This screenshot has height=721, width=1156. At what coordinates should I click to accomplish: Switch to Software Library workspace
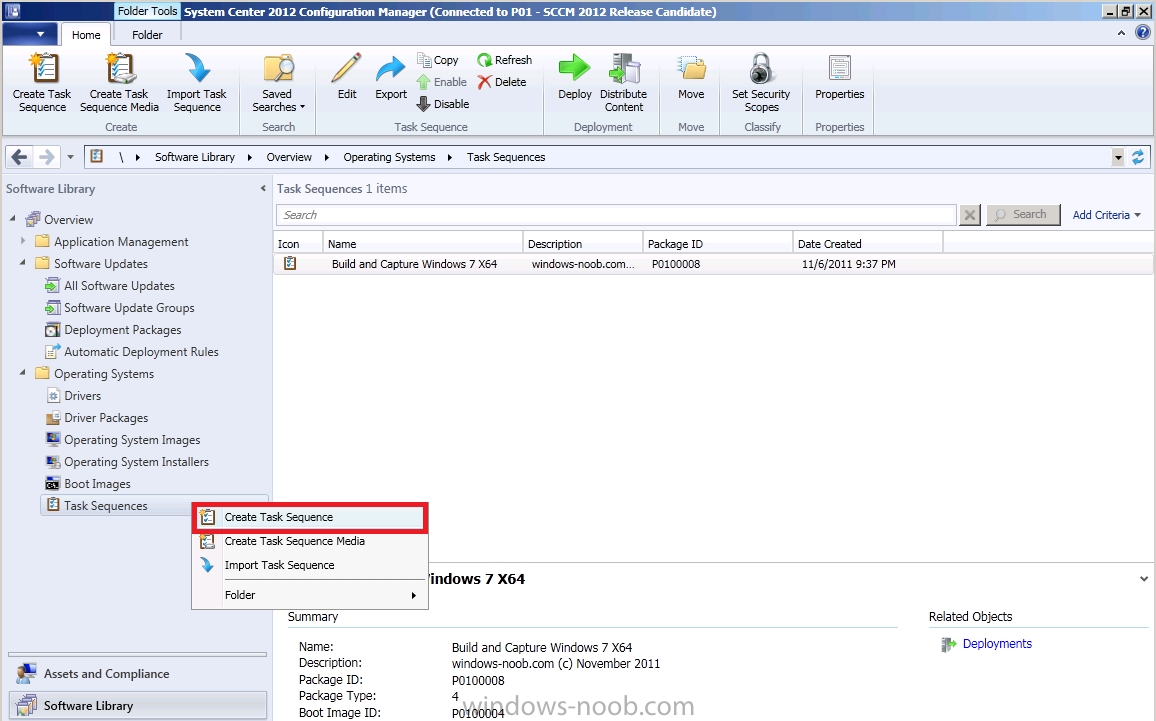(137, 706)
